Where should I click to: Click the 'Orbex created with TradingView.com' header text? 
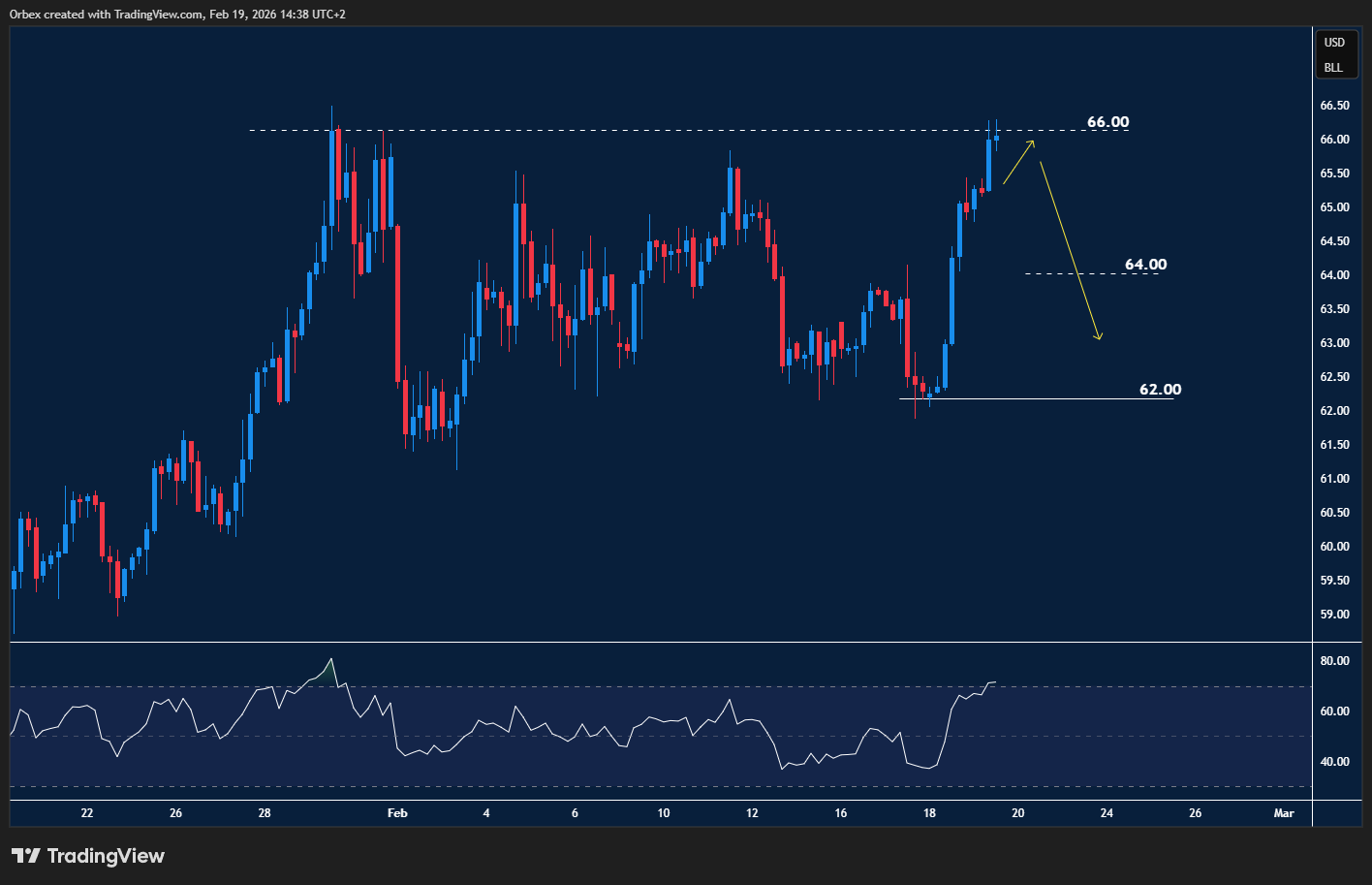[107, 15]
